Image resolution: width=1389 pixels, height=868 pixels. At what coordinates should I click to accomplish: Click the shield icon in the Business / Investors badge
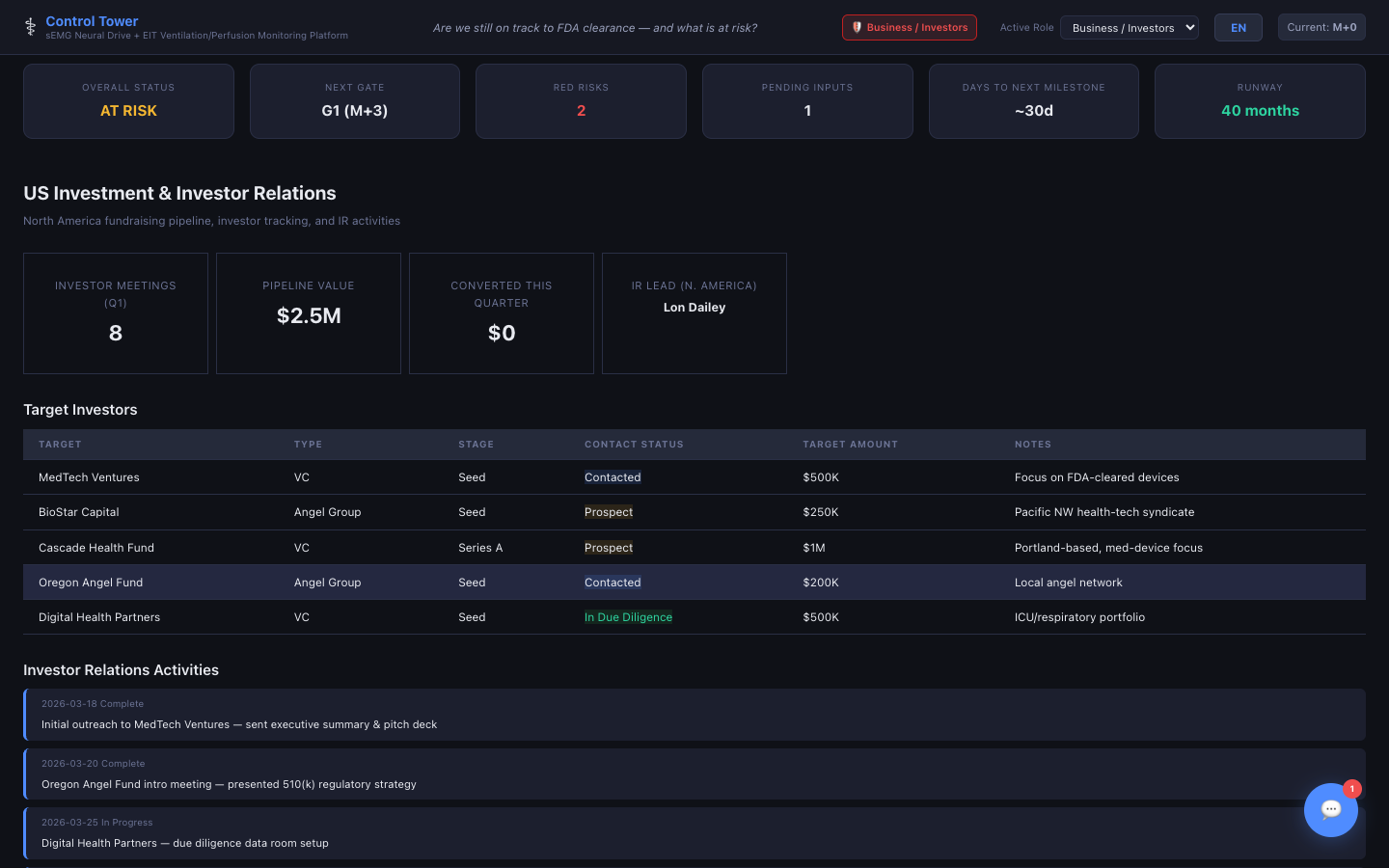pos(857,28)
